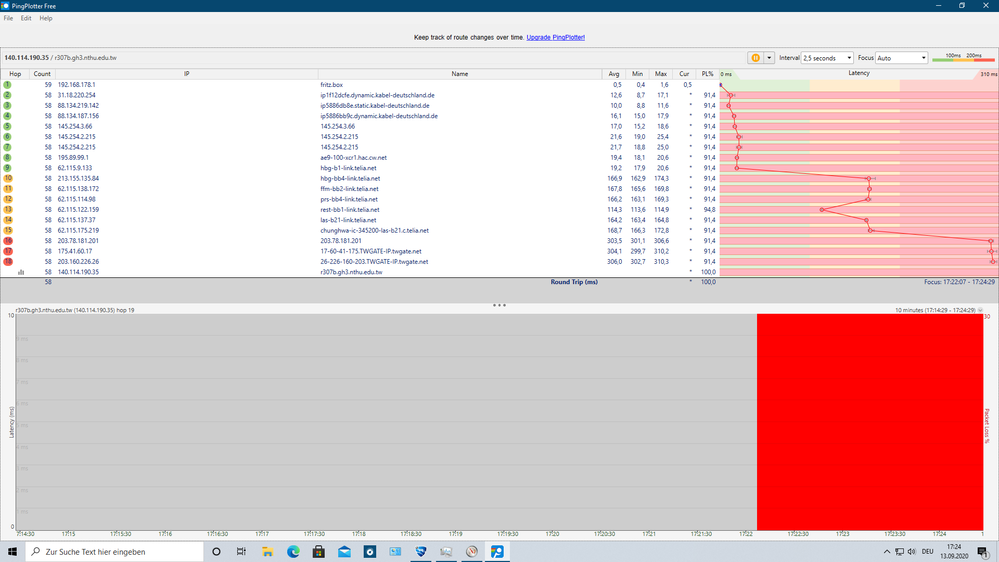The image size is (999, 562).
Task: Open File Explorer from taskbar
Action: click(x=267, y=552)
